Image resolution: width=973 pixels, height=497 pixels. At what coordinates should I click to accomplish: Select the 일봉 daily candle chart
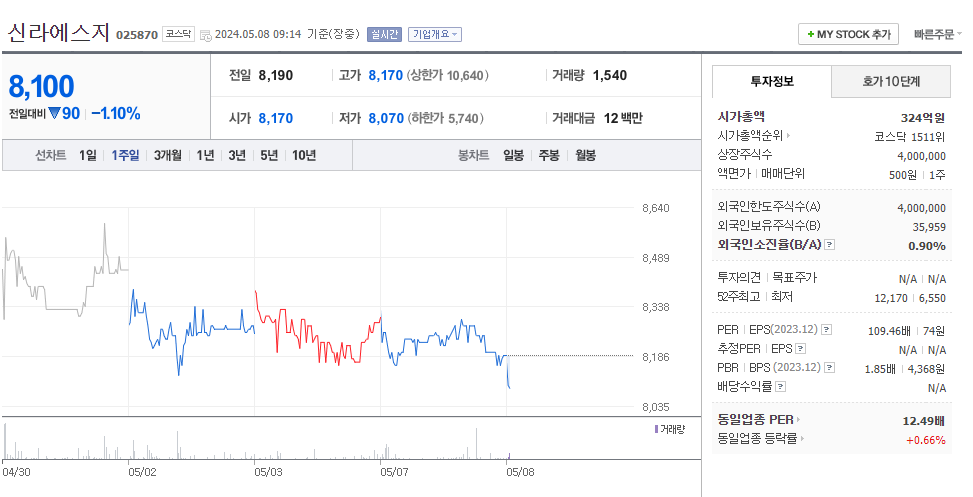coord(514,155)
